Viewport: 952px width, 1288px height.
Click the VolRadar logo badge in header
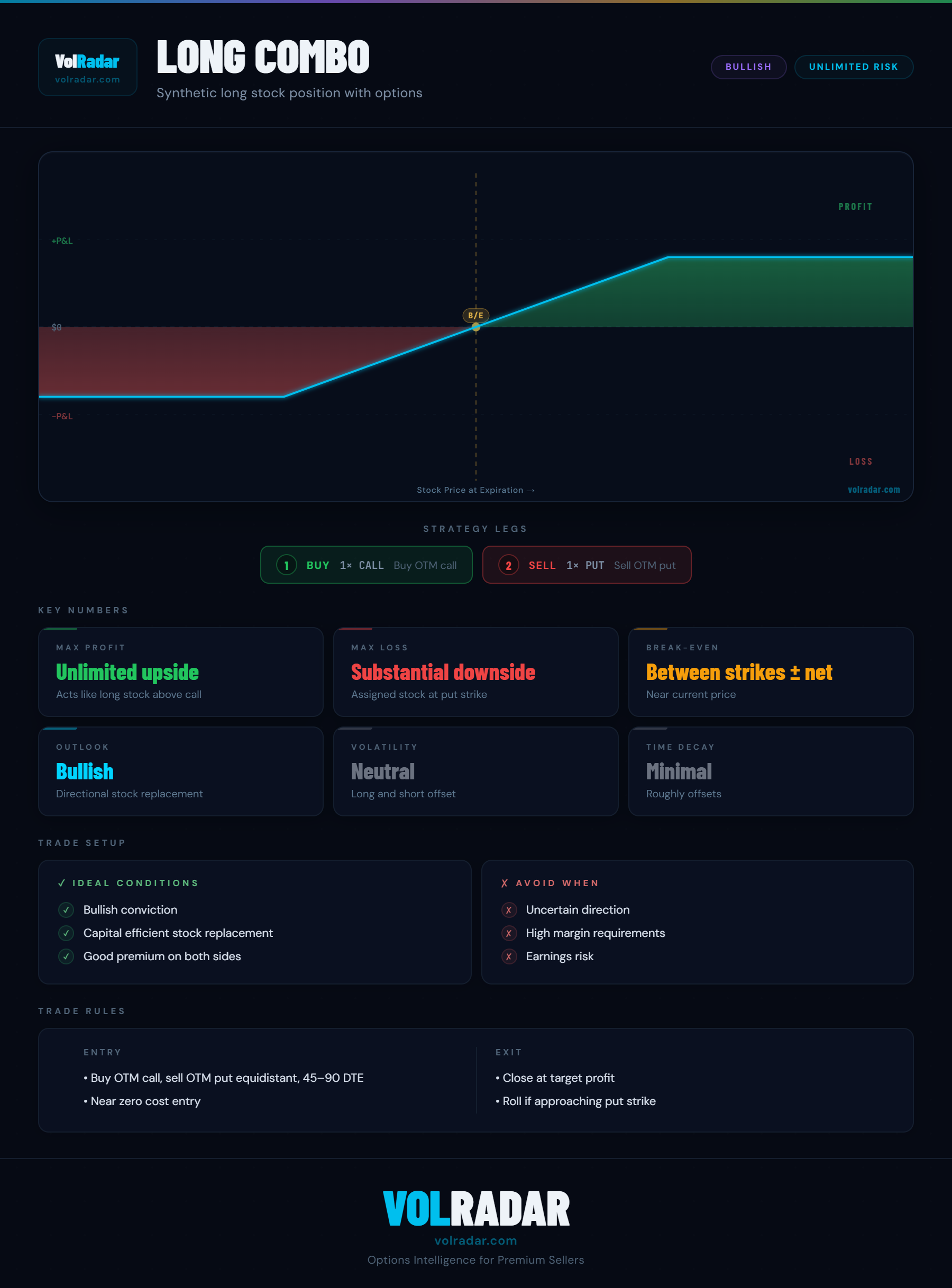pos(88,67)
